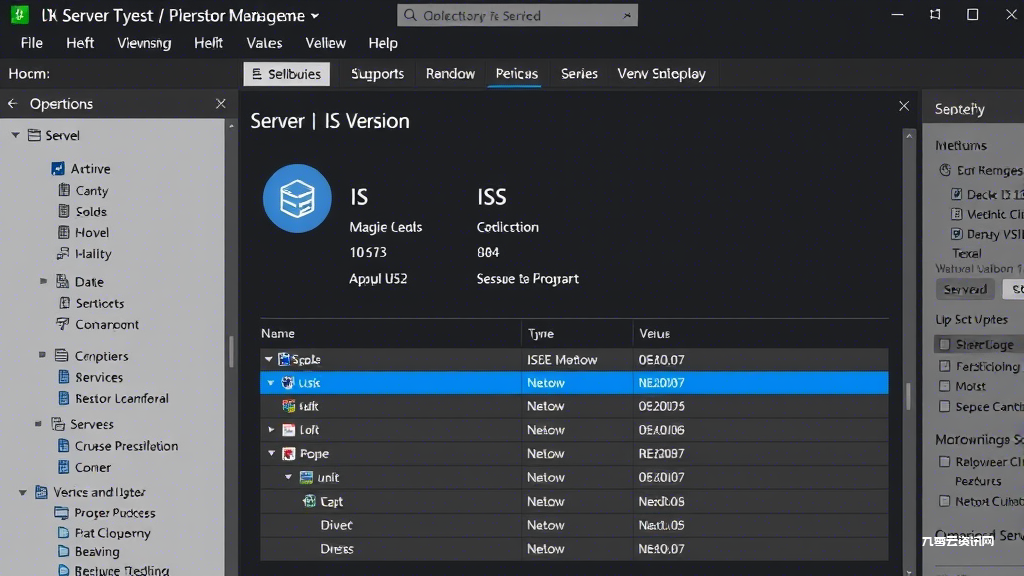Click the Spole row icon
Screen dimensions: 1024x576
[284, 359]
